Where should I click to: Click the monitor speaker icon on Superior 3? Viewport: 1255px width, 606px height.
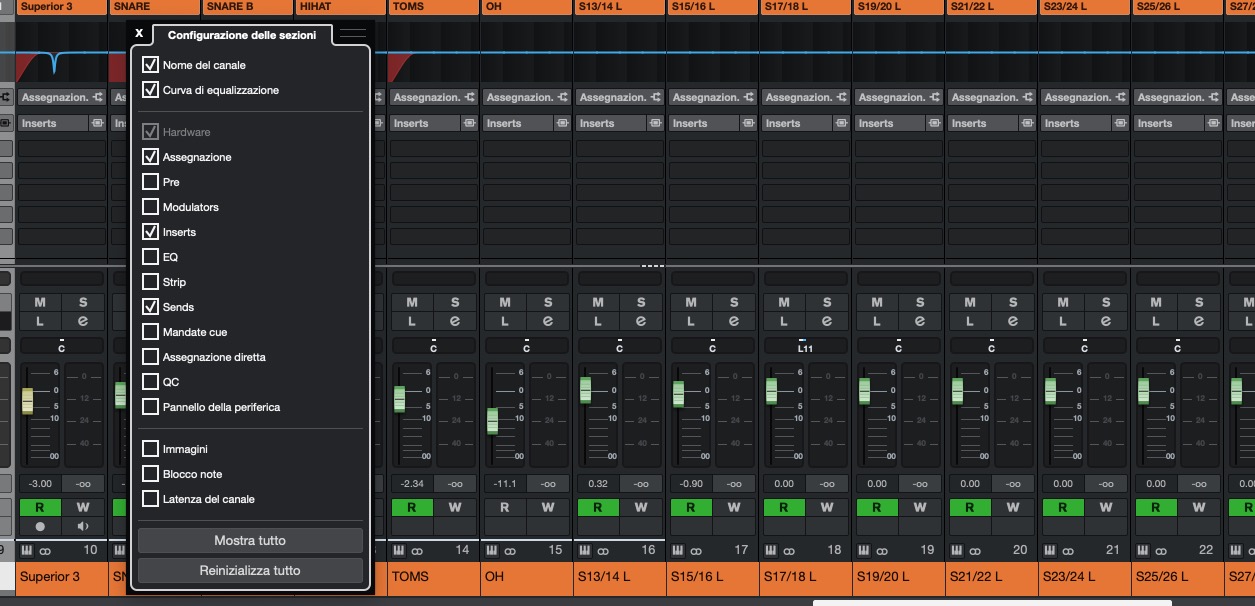coord(82,526)
